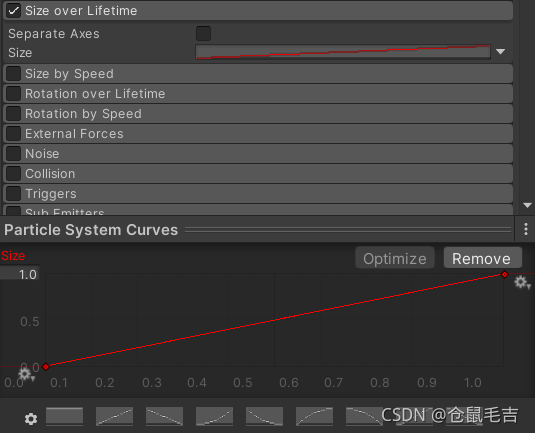Enable the Collision module

tap(13, 174)
